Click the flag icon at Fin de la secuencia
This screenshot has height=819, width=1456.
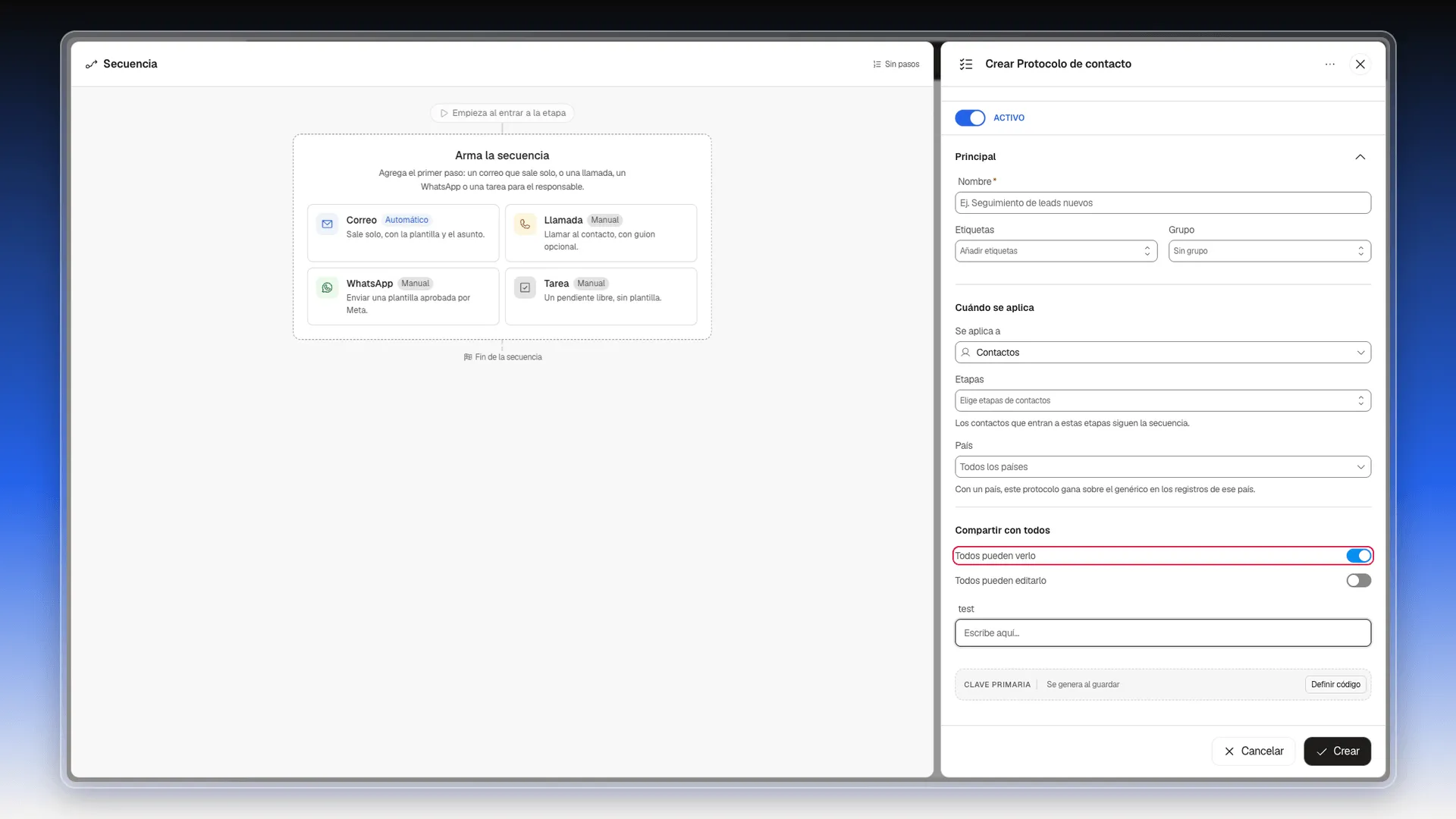468,357
